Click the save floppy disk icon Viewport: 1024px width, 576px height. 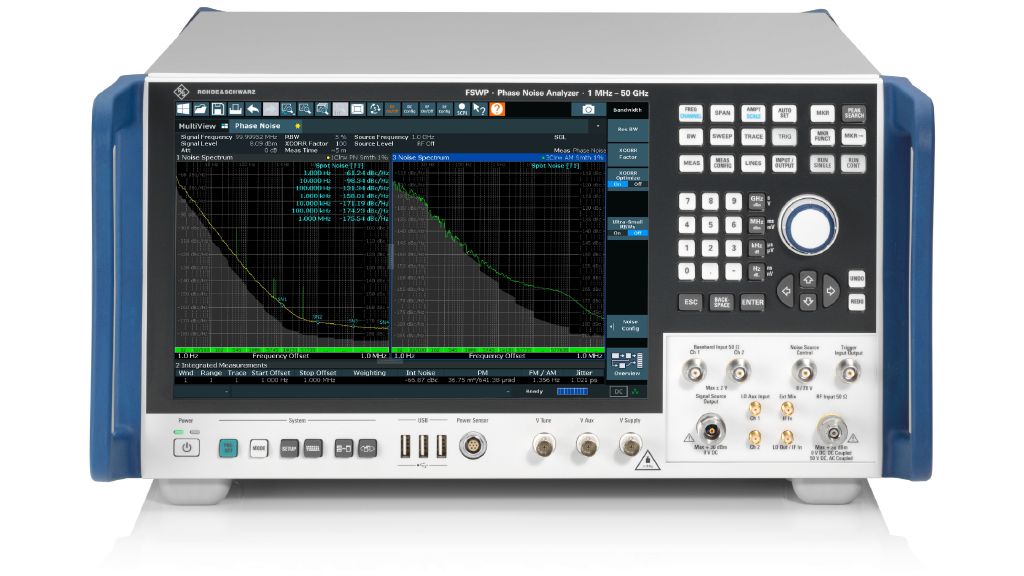[x=218, y=108]
